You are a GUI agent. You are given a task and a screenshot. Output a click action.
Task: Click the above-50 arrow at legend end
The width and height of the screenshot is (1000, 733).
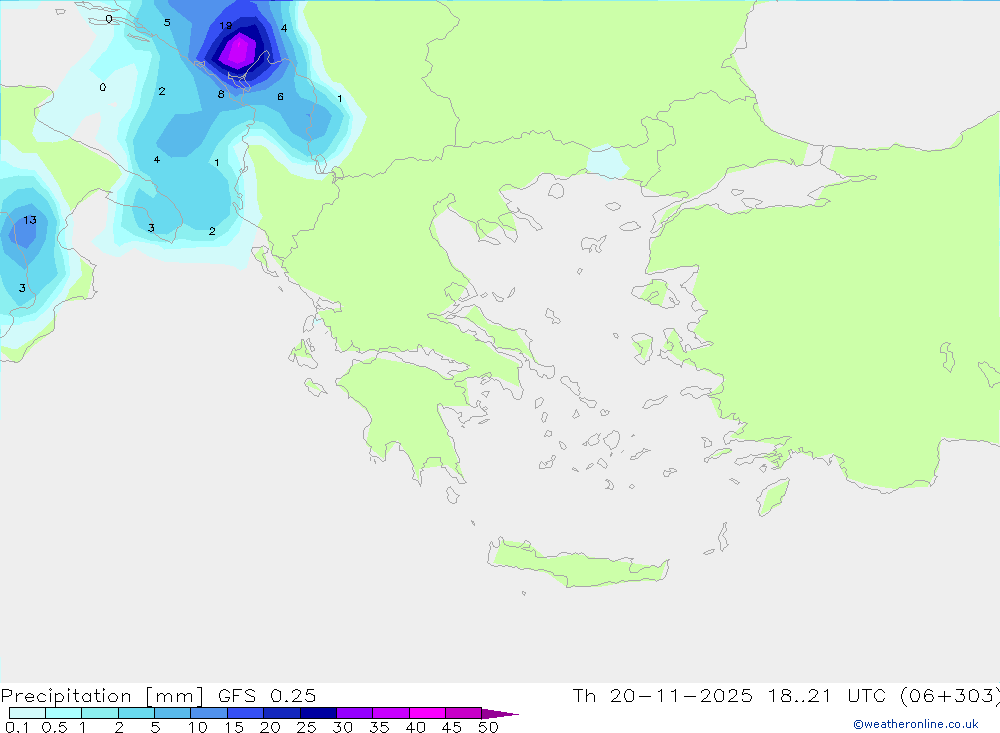[499, 713]
